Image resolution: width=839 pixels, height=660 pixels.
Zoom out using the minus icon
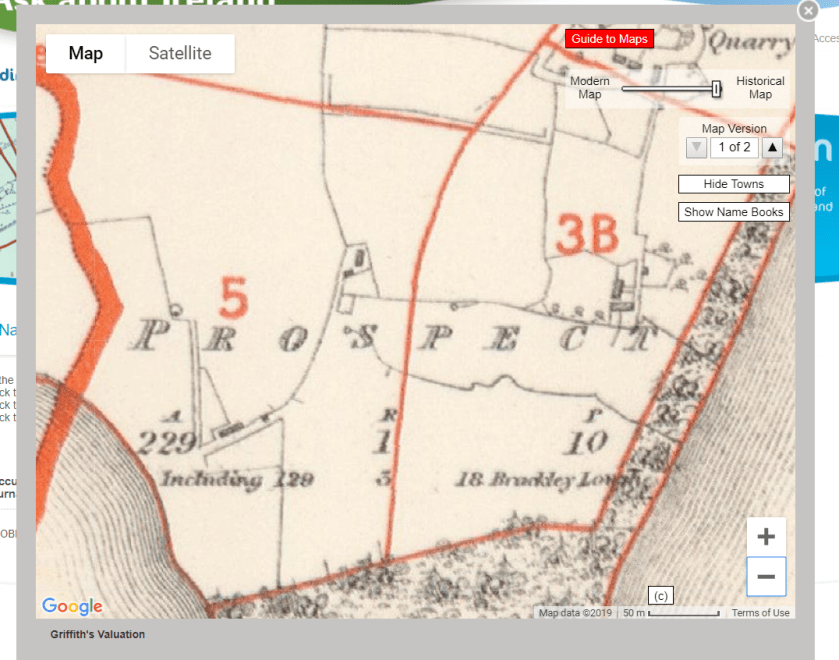click(766, 576)
